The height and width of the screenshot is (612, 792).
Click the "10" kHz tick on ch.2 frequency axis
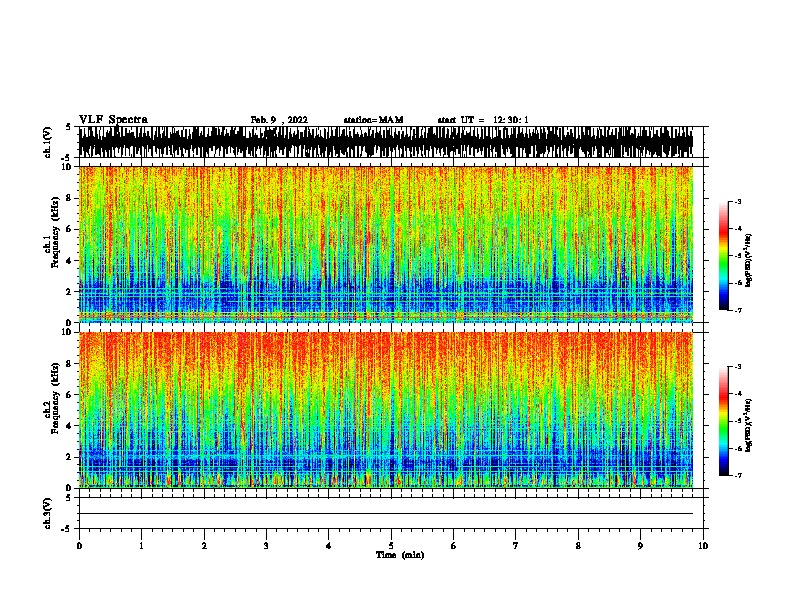click(x=68, y=332)
